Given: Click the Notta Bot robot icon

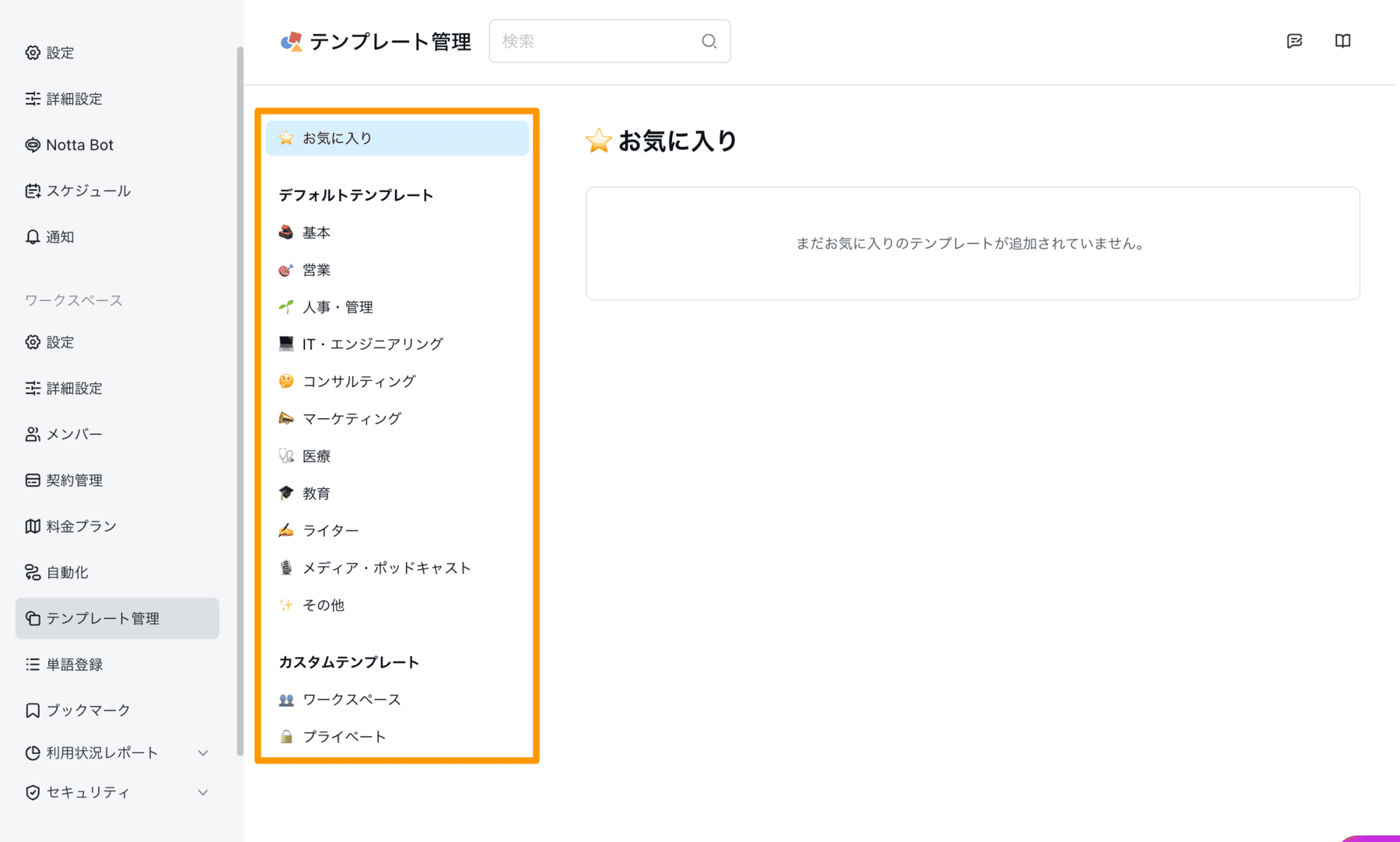Looking at the screenshot, I should (33, 145).
